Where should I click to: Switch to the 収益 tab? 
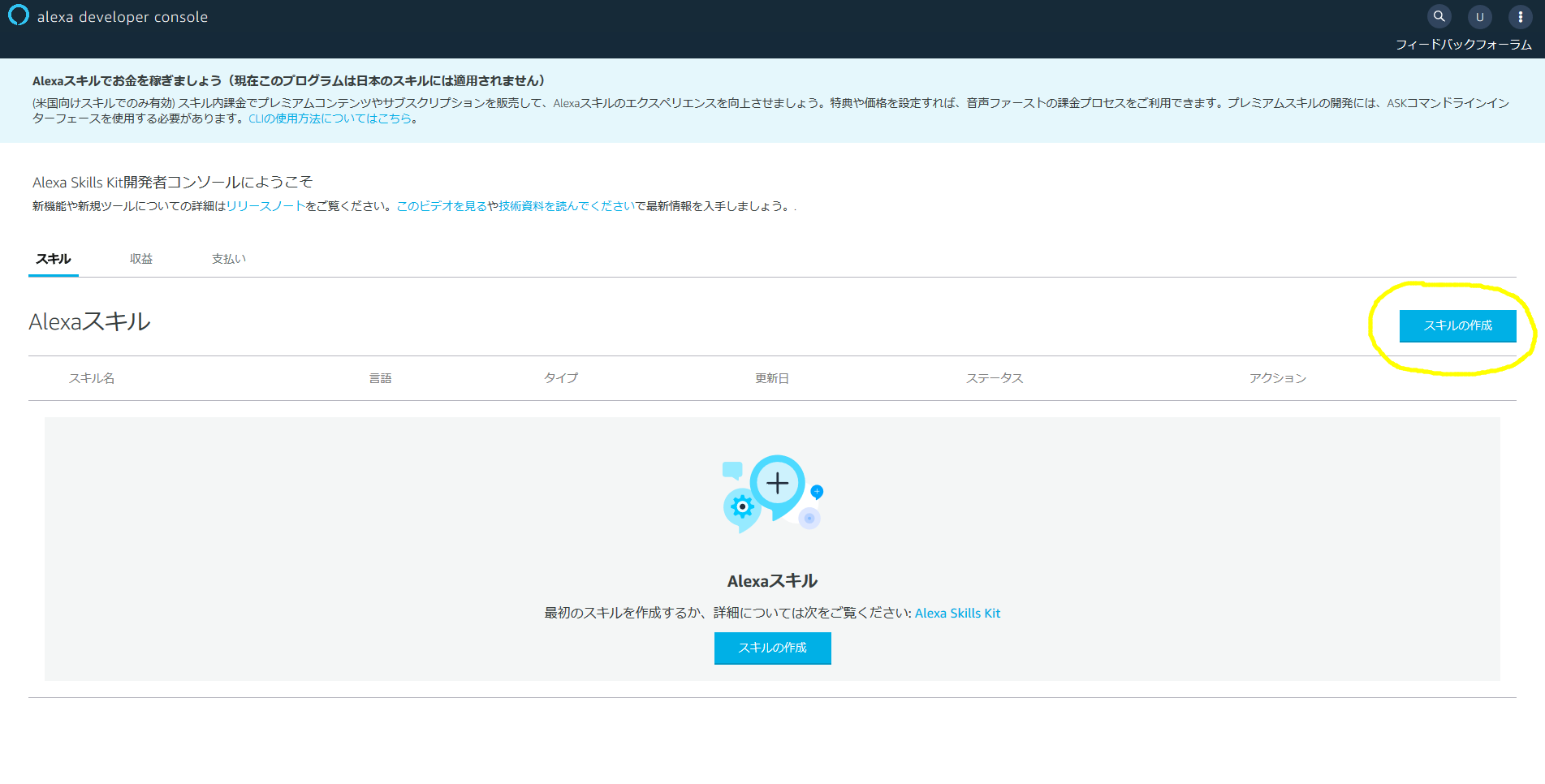(141, 259)
